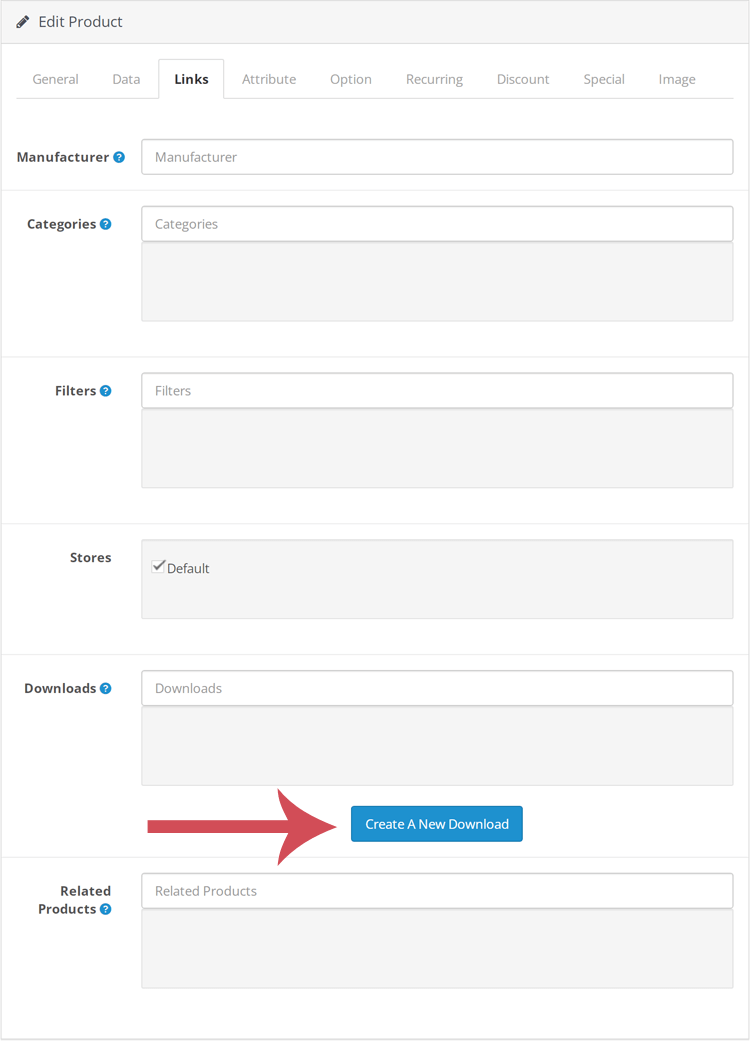Select the Attribute tab
Screen dimensions: 750x1041
tap(269, 79)
